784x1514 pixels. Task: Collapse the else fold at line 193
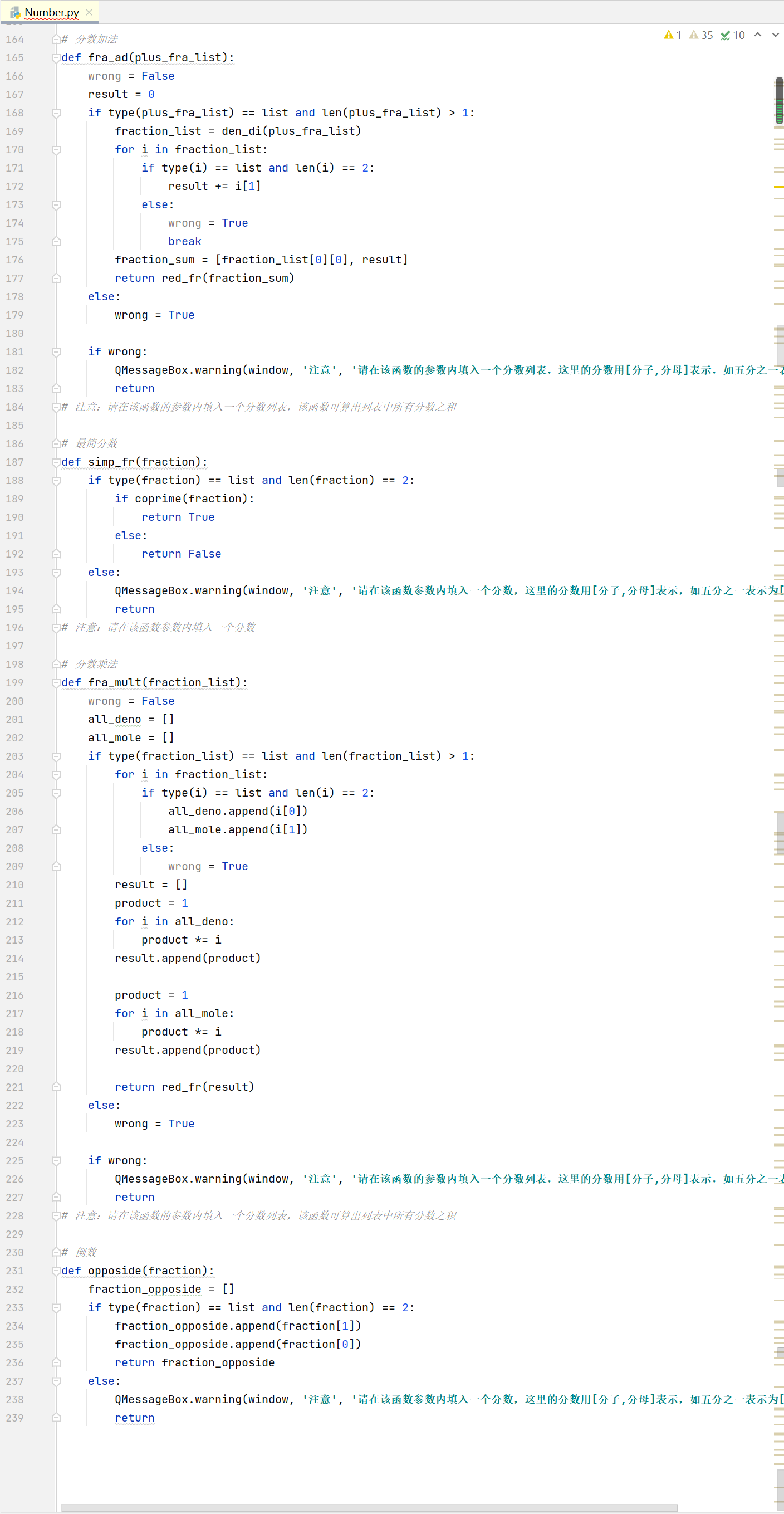point(56,573)
